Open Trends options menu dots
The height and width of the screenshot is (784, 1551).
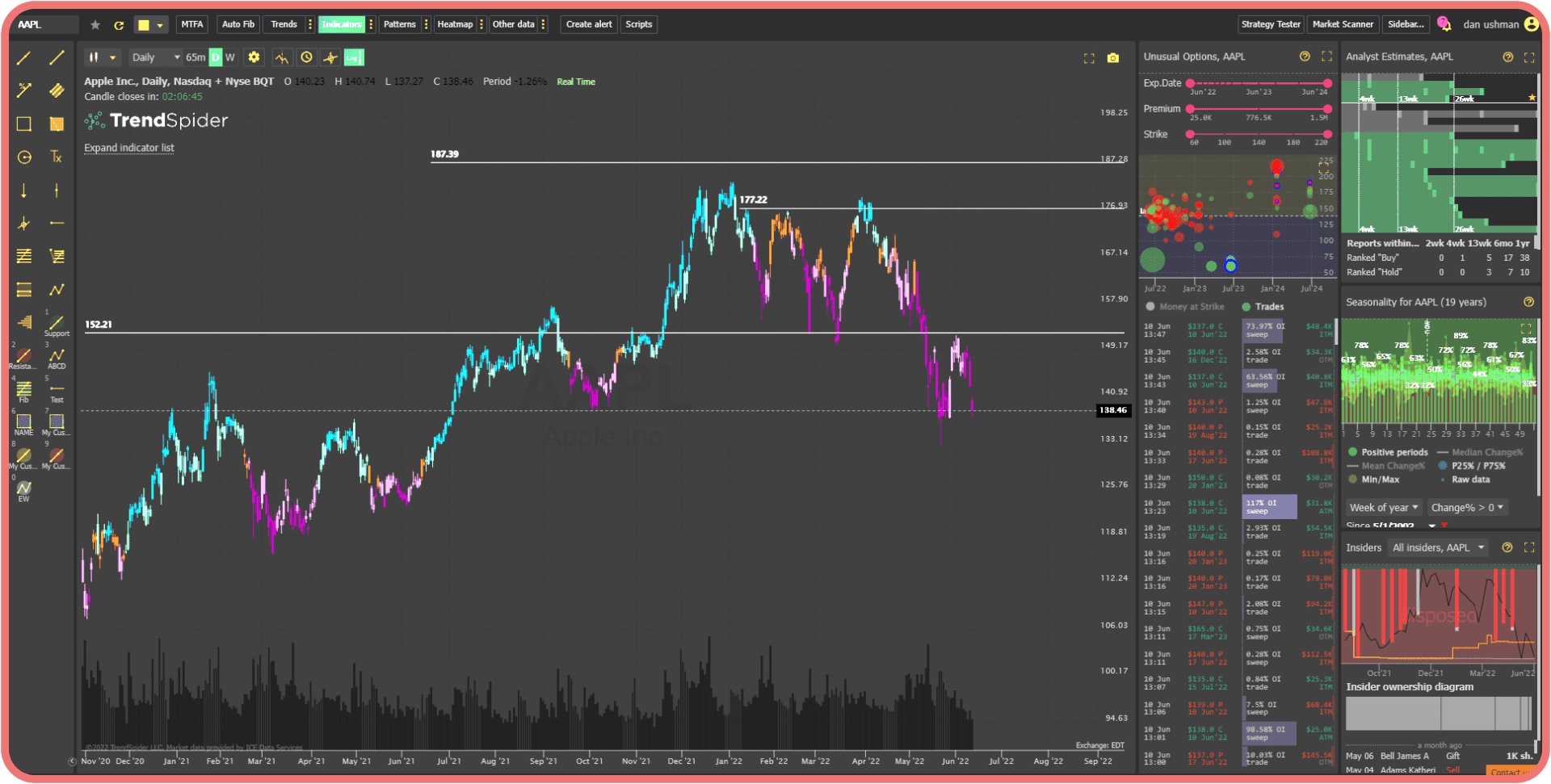click(x=310, y=24)
